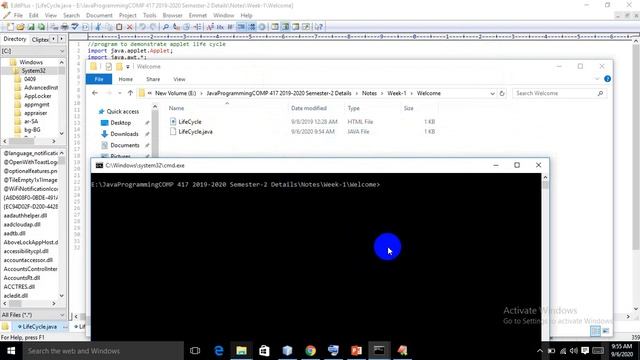Click the red X Delete icon in toolbar

point(129,27)
